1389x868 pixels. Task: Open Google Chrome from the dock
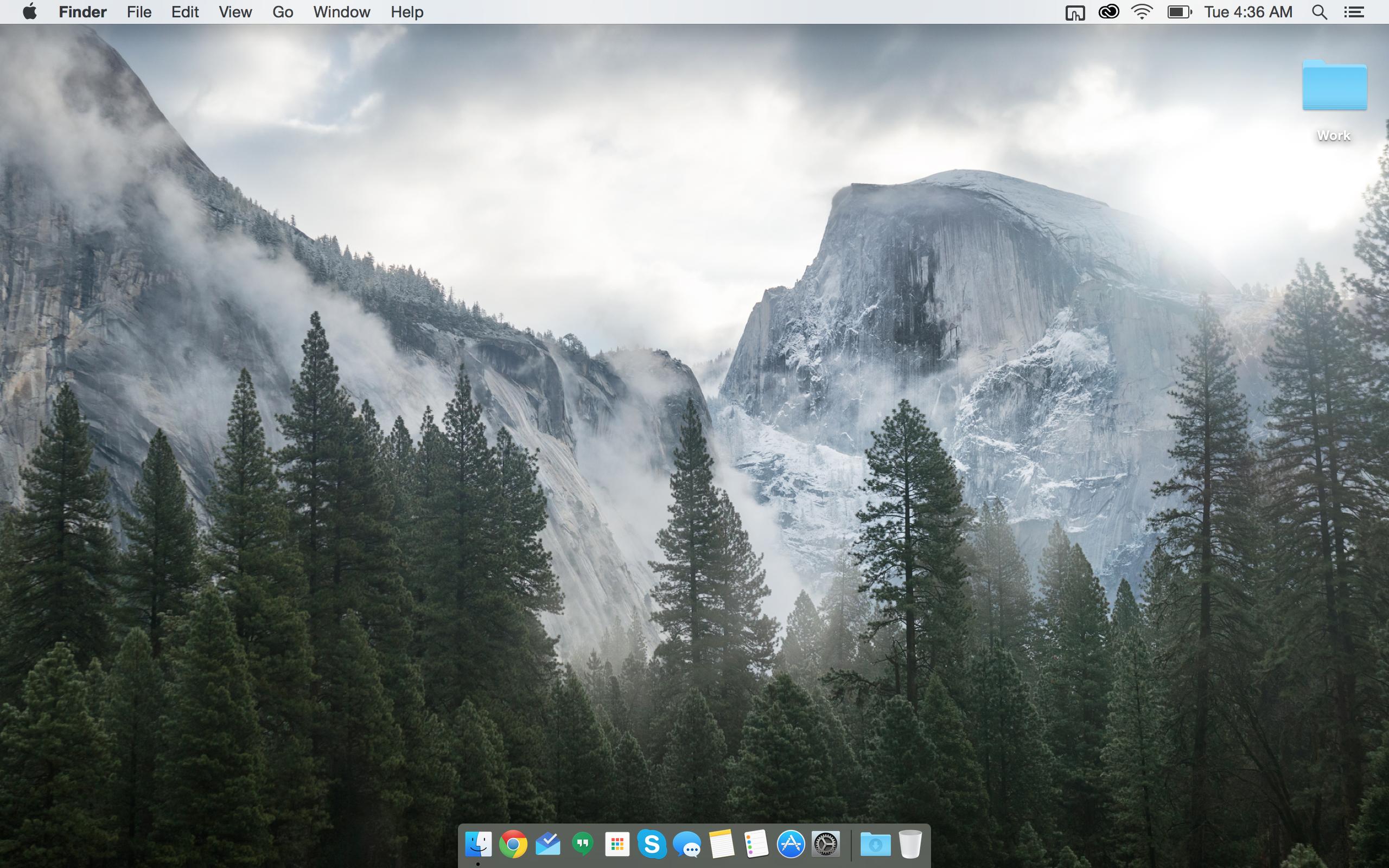[513, 845]
